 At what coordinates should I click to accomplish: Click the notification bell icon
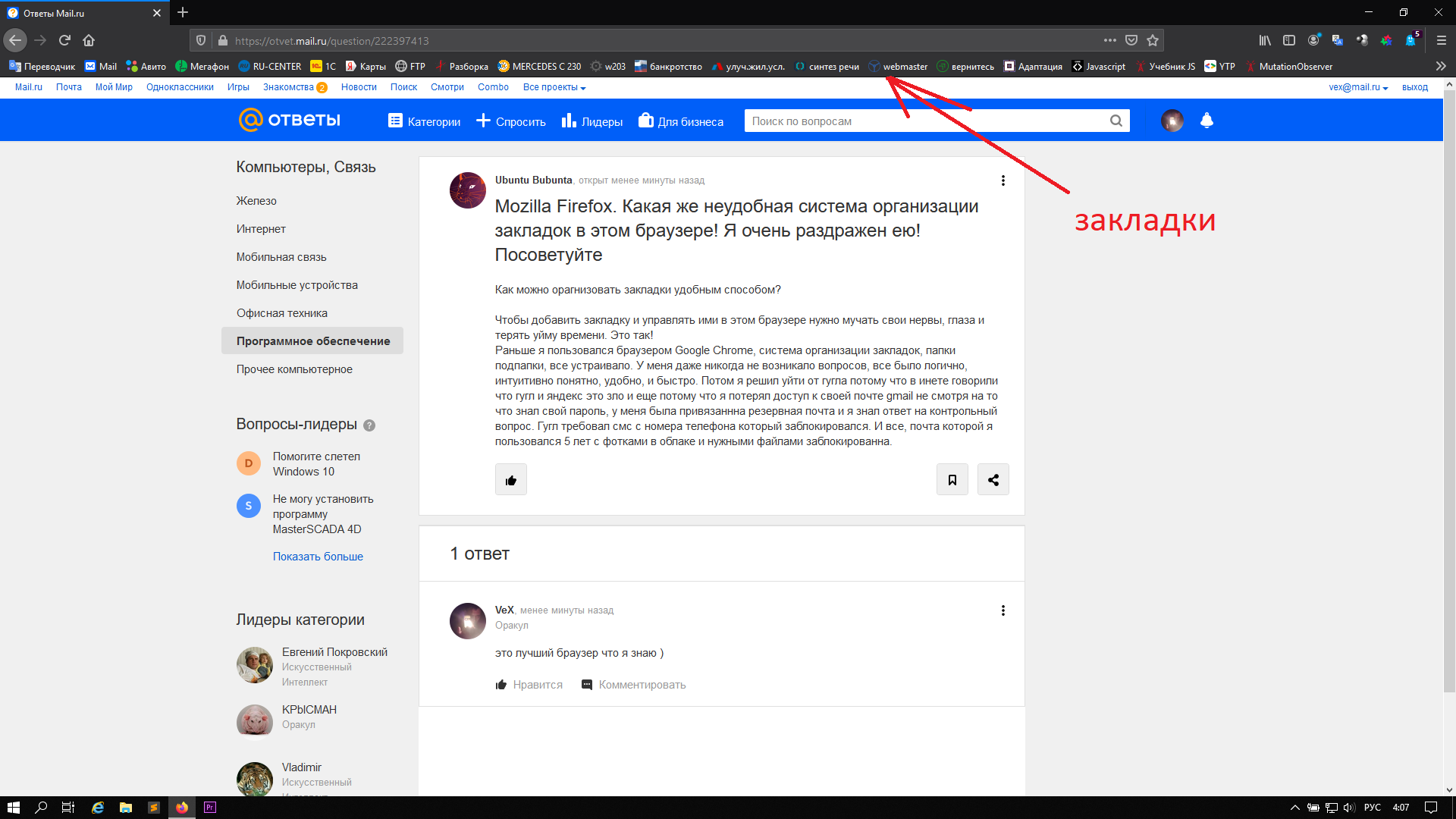coord(1207,121)
